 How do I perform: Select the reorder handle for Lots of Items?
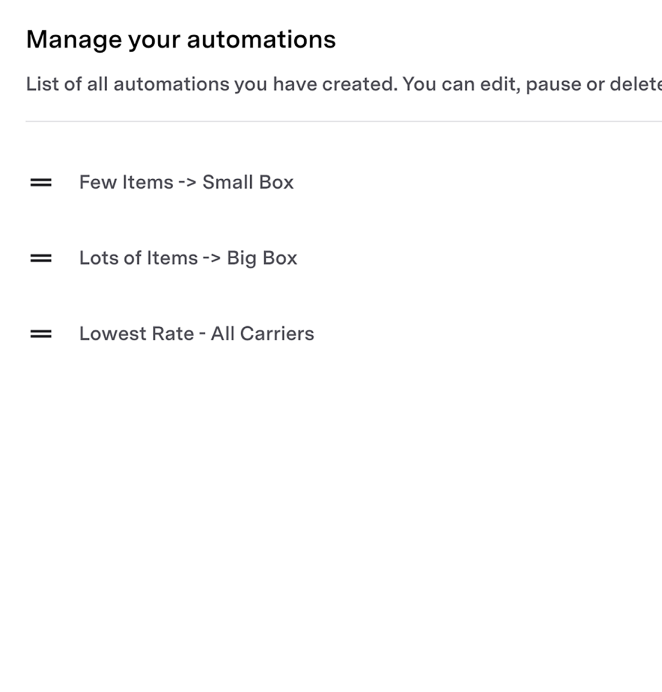pyautogui.click(x=41, y=258)
